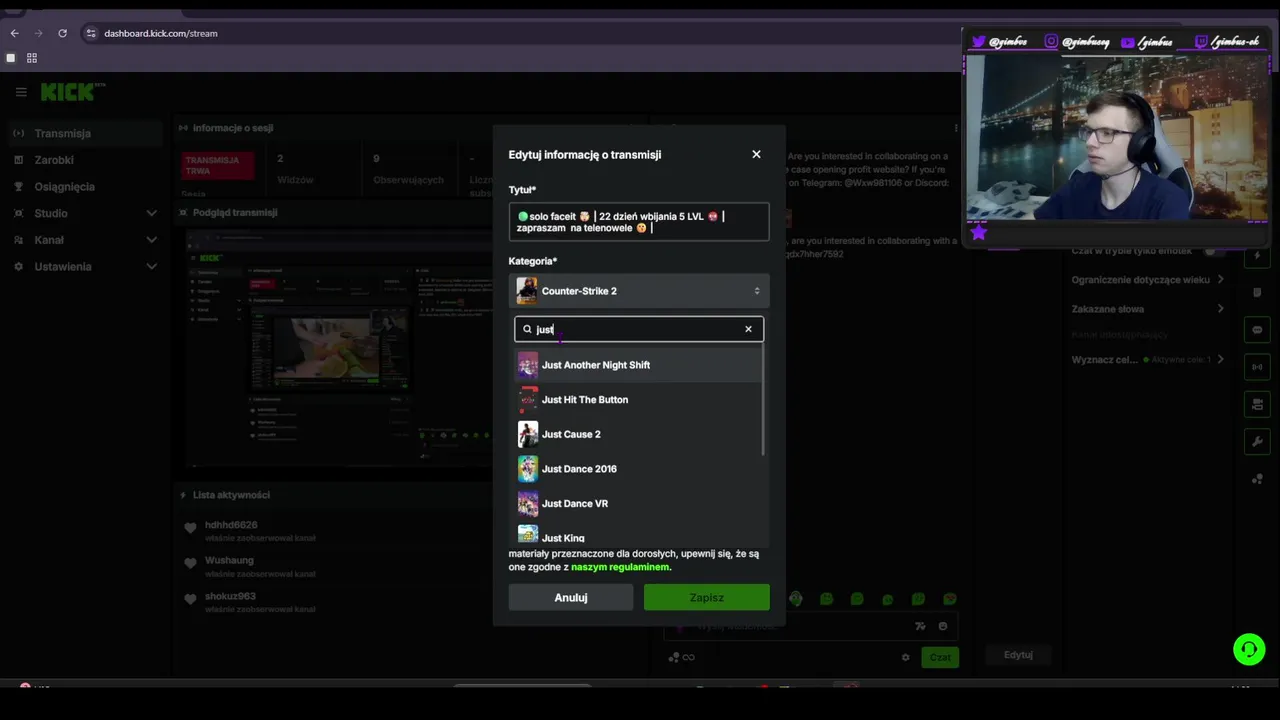Open the browser apps grid icon

[x=32, y=58]
